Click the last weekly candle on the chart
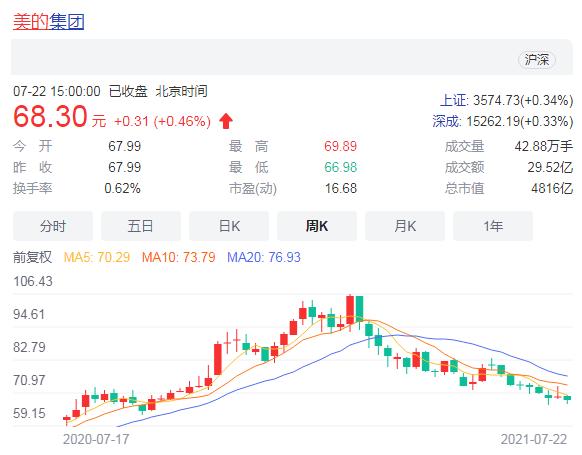The height and width of the screenshot is (455, 582). (567, 398)
